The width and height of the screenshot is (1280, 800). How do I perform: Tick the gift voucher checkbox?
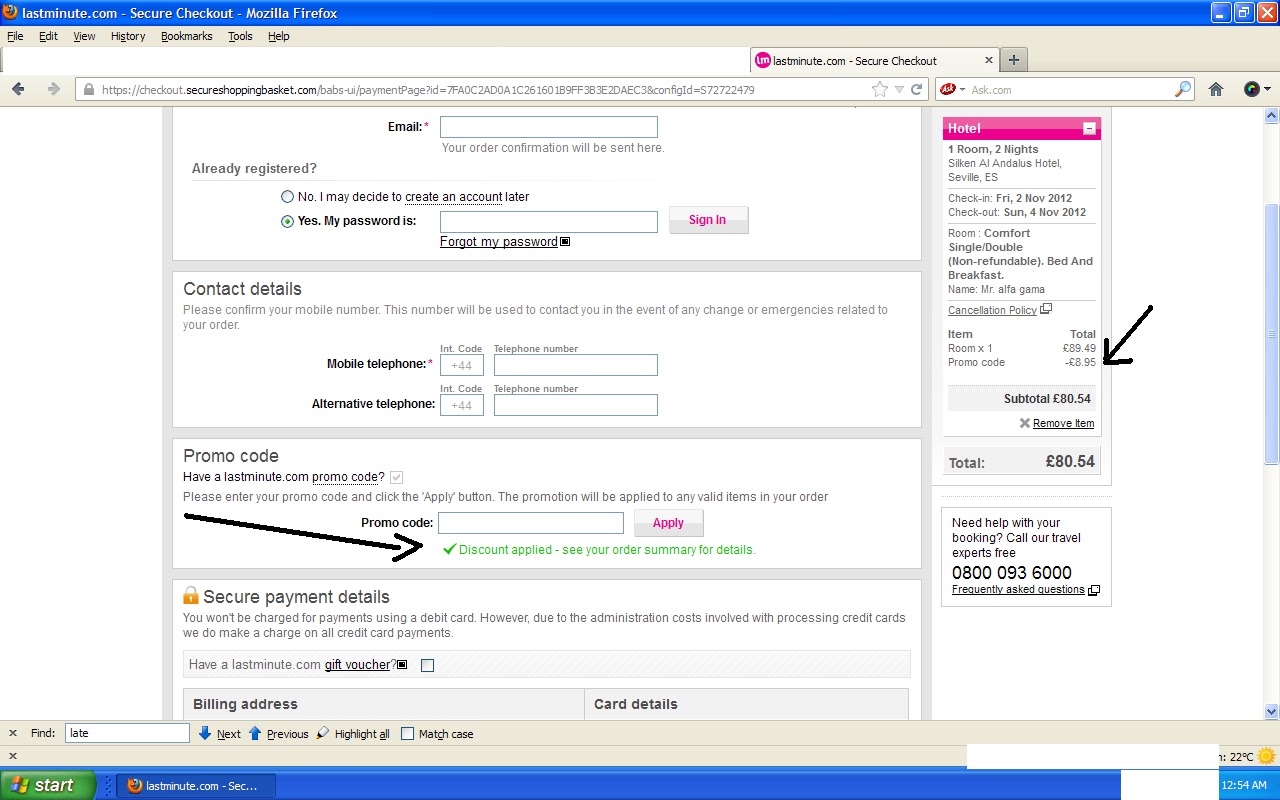pos(427,665)
